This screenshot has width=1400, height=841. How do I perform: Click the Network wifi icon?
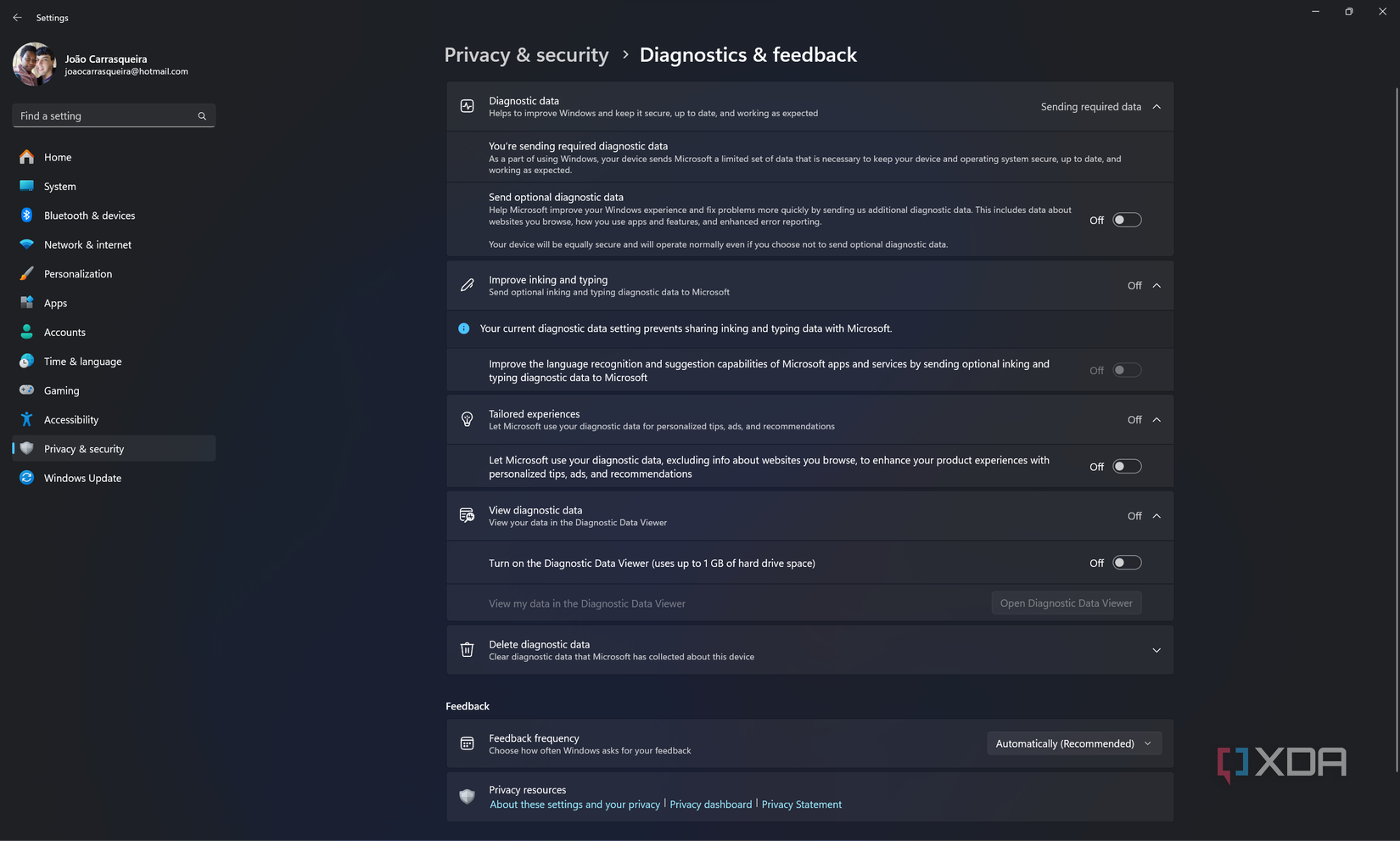(27, 244)
